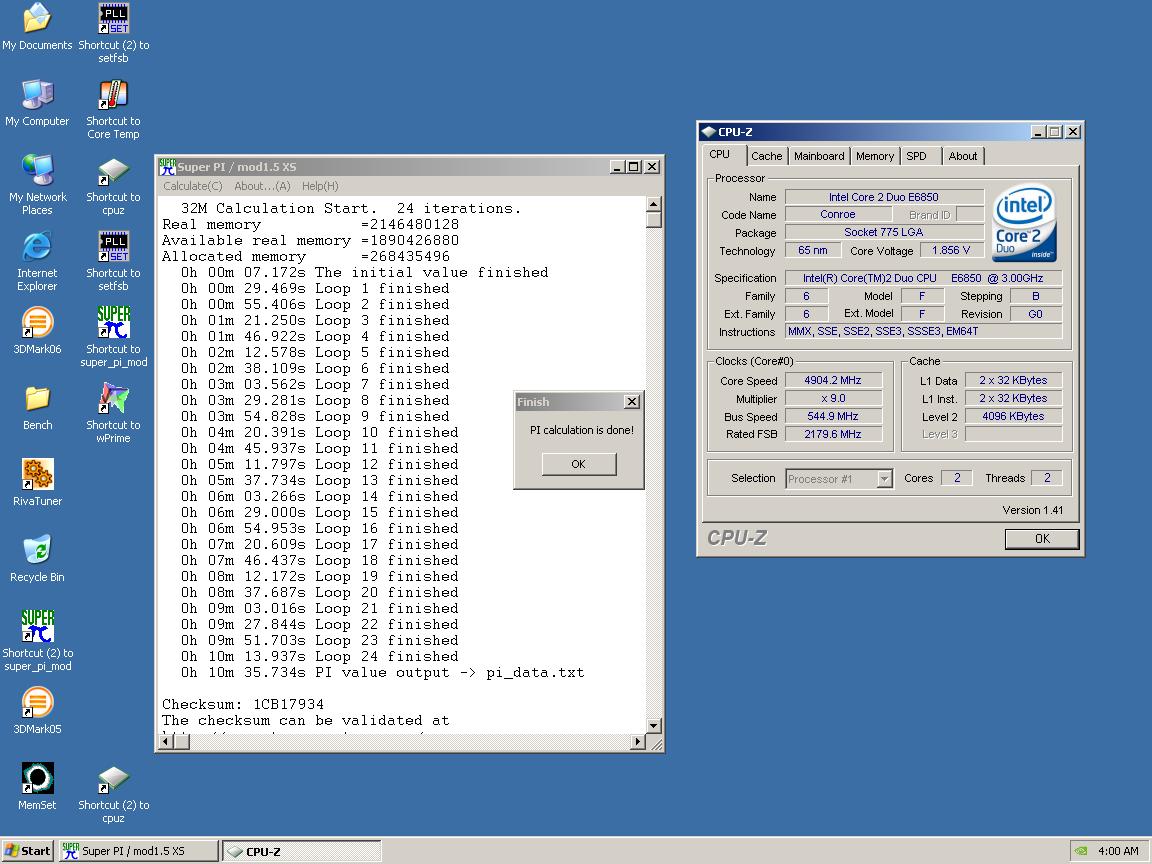Click the Multiplier x 9.0 field
This screenshot has height=864, width=1152.
click(833, 398)
